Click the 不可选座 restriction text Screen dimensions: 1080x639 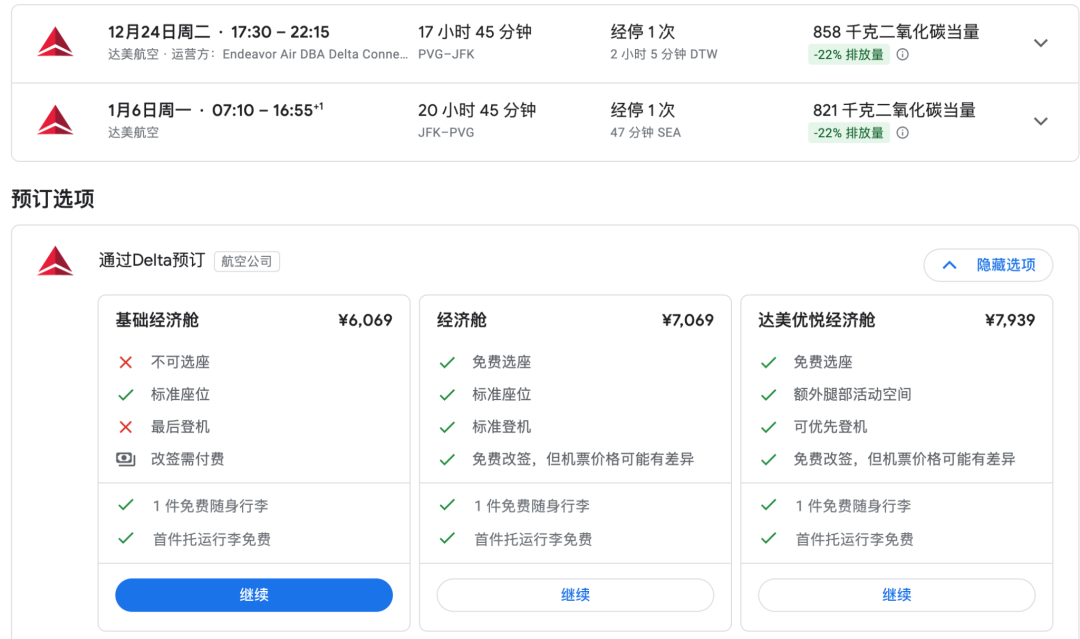(x=180, y=362)
